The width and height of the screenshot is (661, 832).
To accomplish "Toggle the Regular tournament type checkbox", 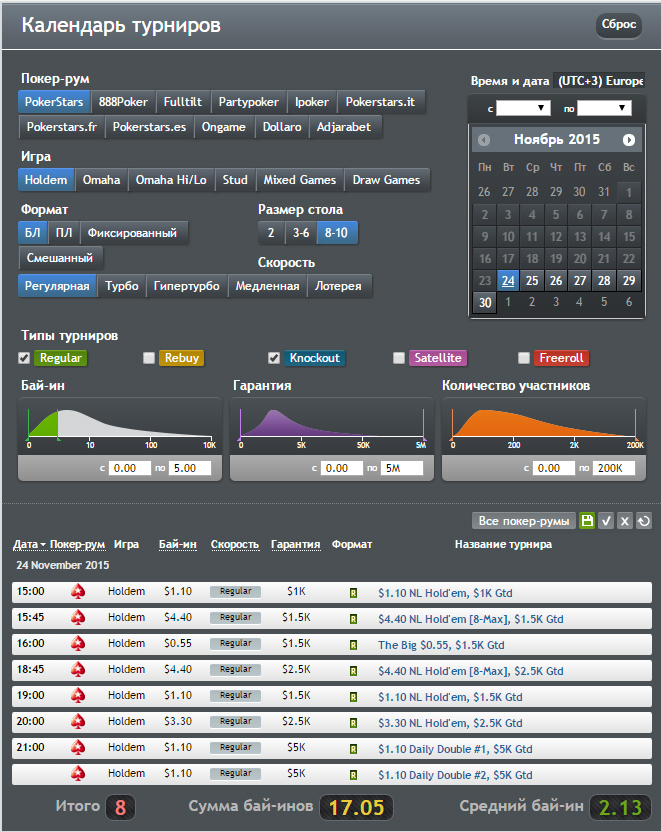I will tap(24, 358).
